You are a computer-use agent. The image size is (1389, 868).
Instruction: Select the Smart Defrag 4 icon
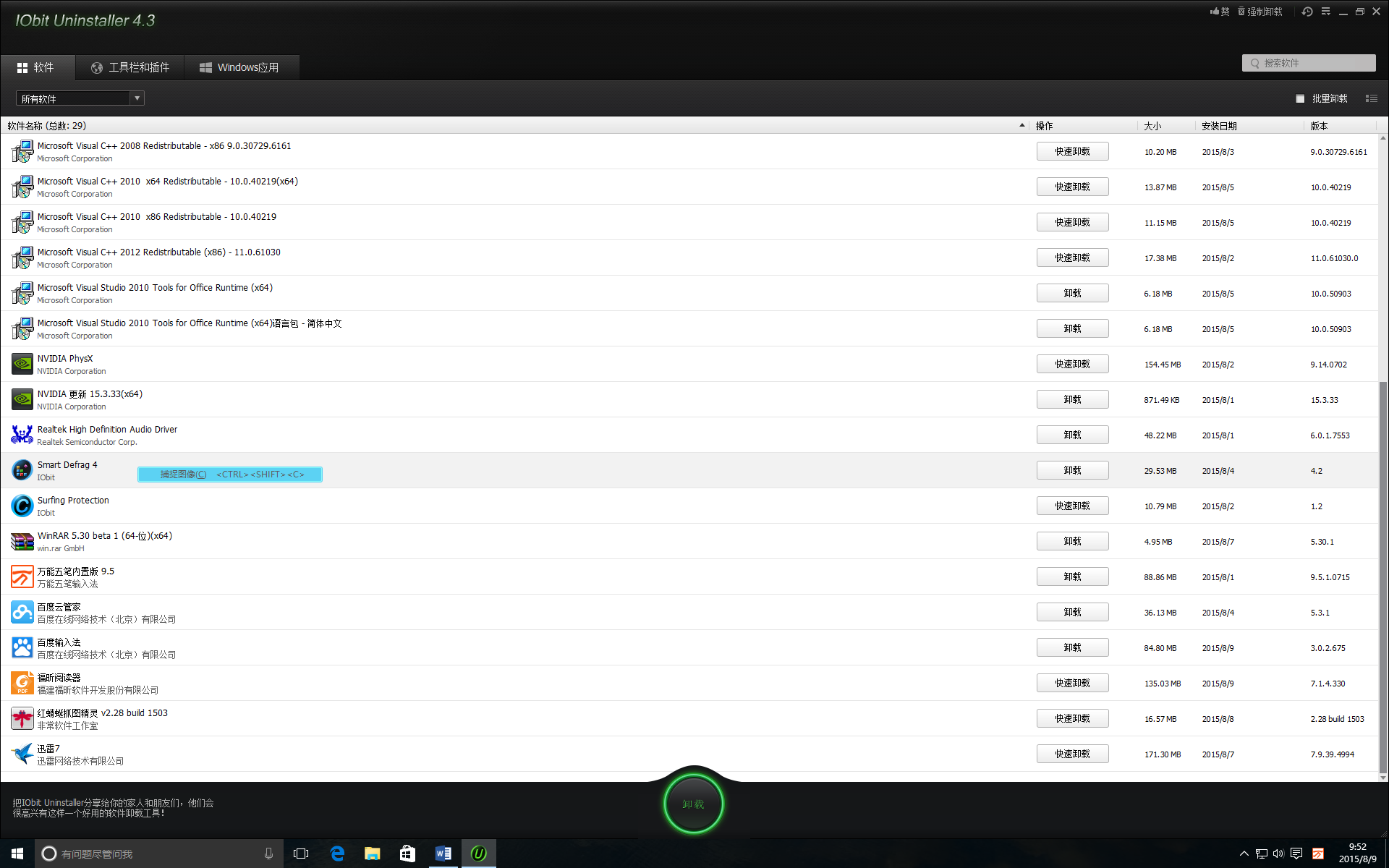[22, 470]
